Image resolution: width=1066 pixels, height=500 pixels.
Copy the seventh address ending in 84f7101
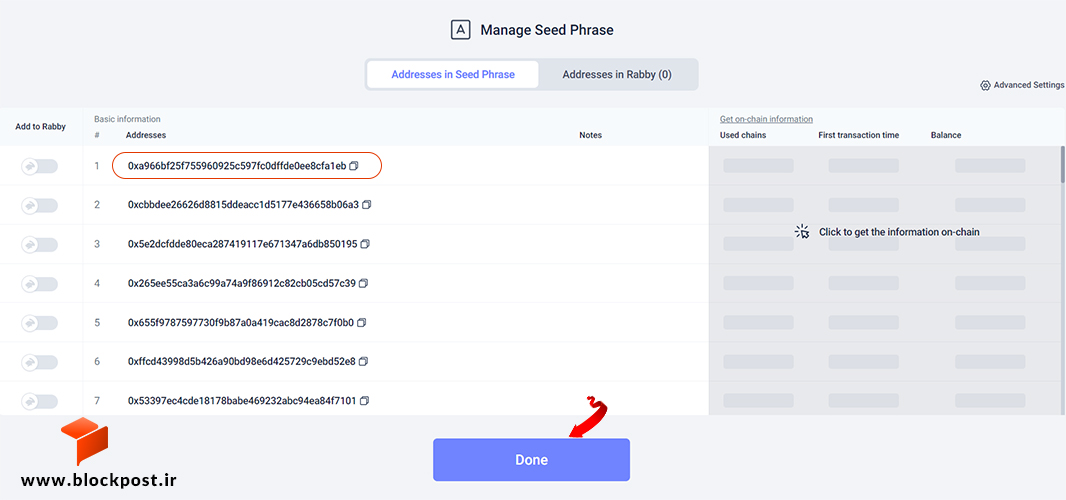[364, 401]
